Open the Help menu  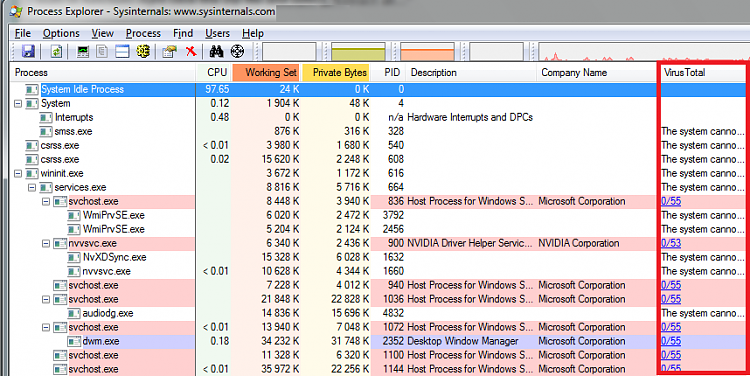point(253,33)
